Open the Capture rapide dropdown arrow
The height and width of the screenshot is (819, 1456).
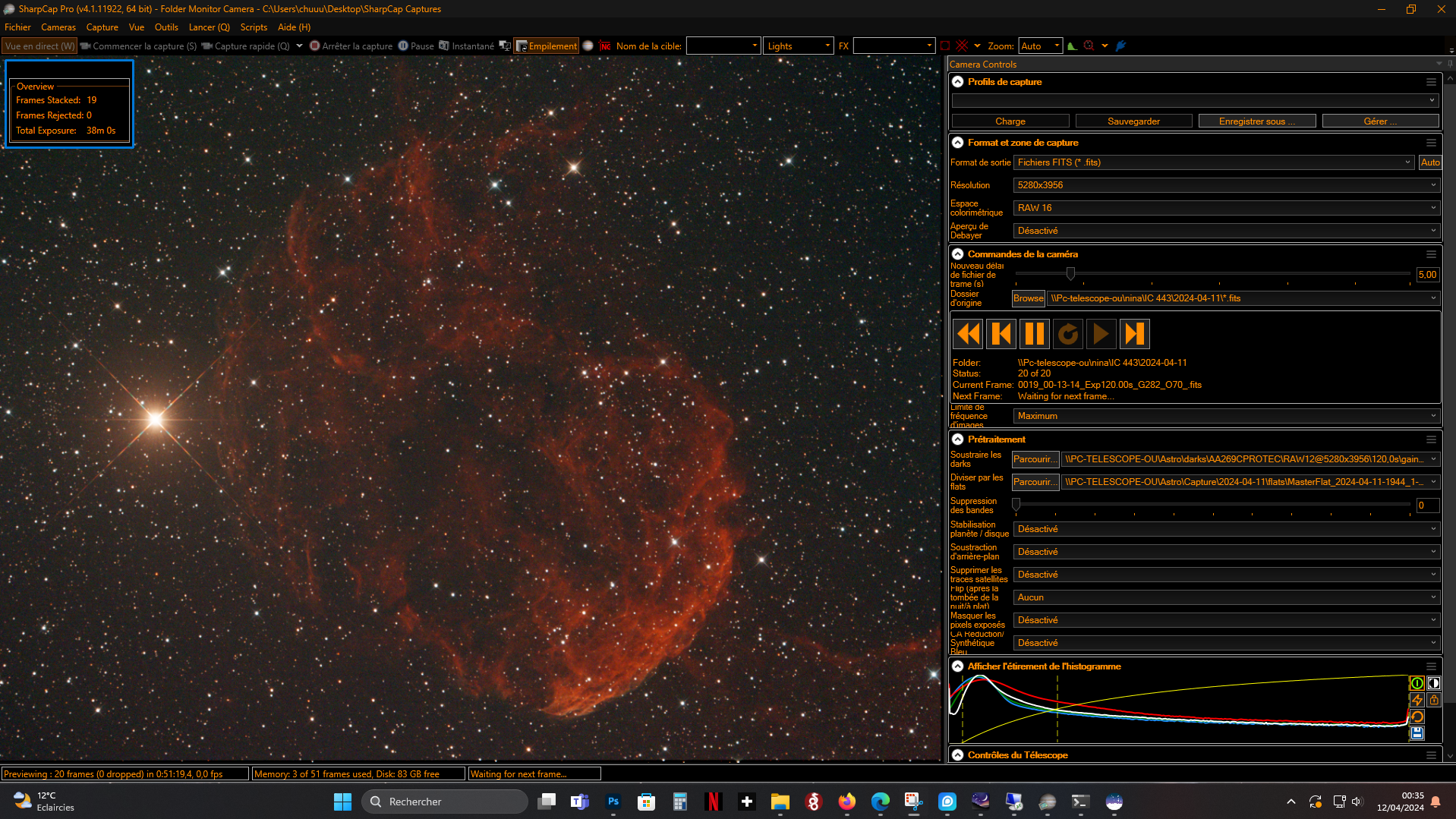(299, 46)
